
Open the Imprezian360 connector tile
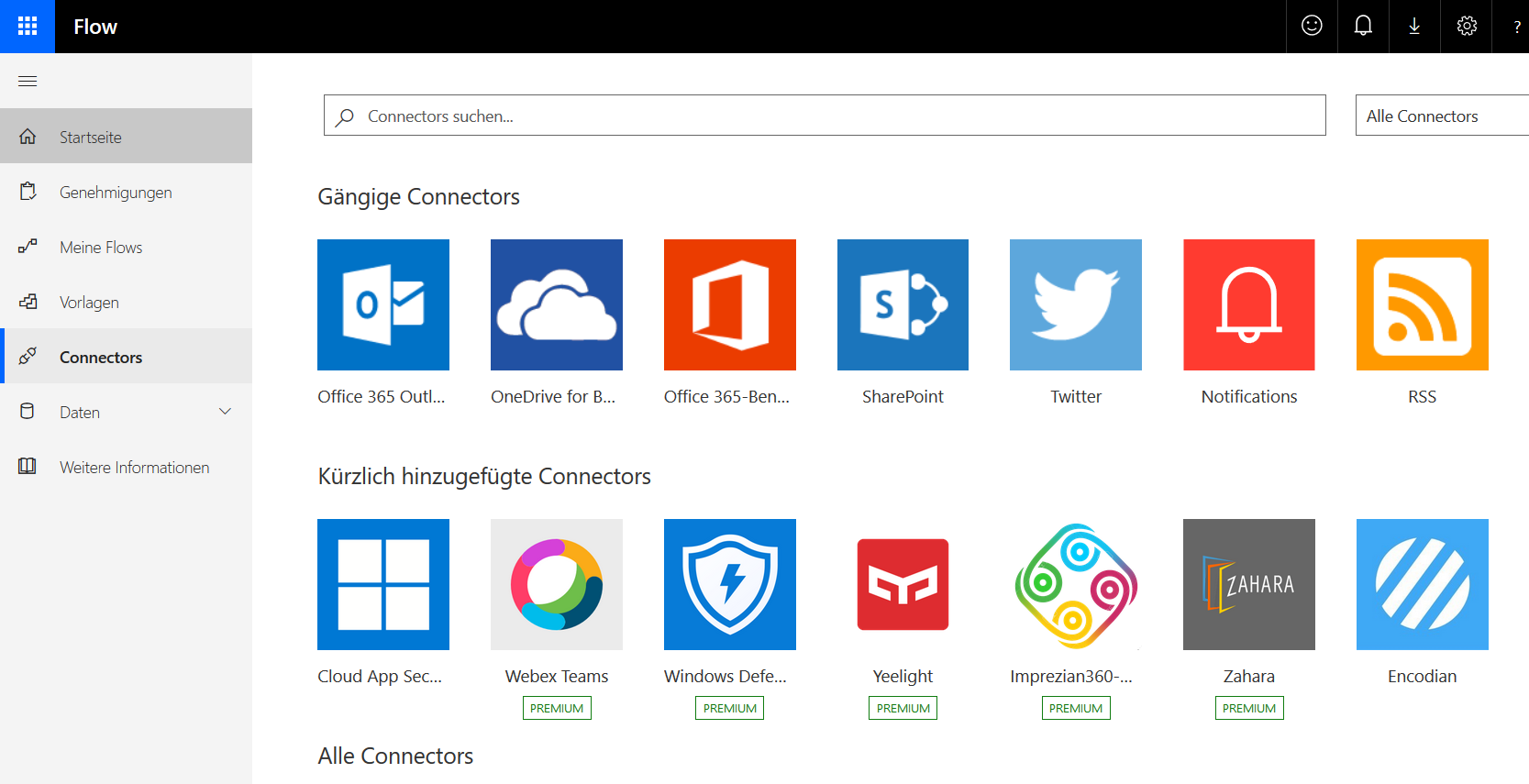tap(1076, 584)
